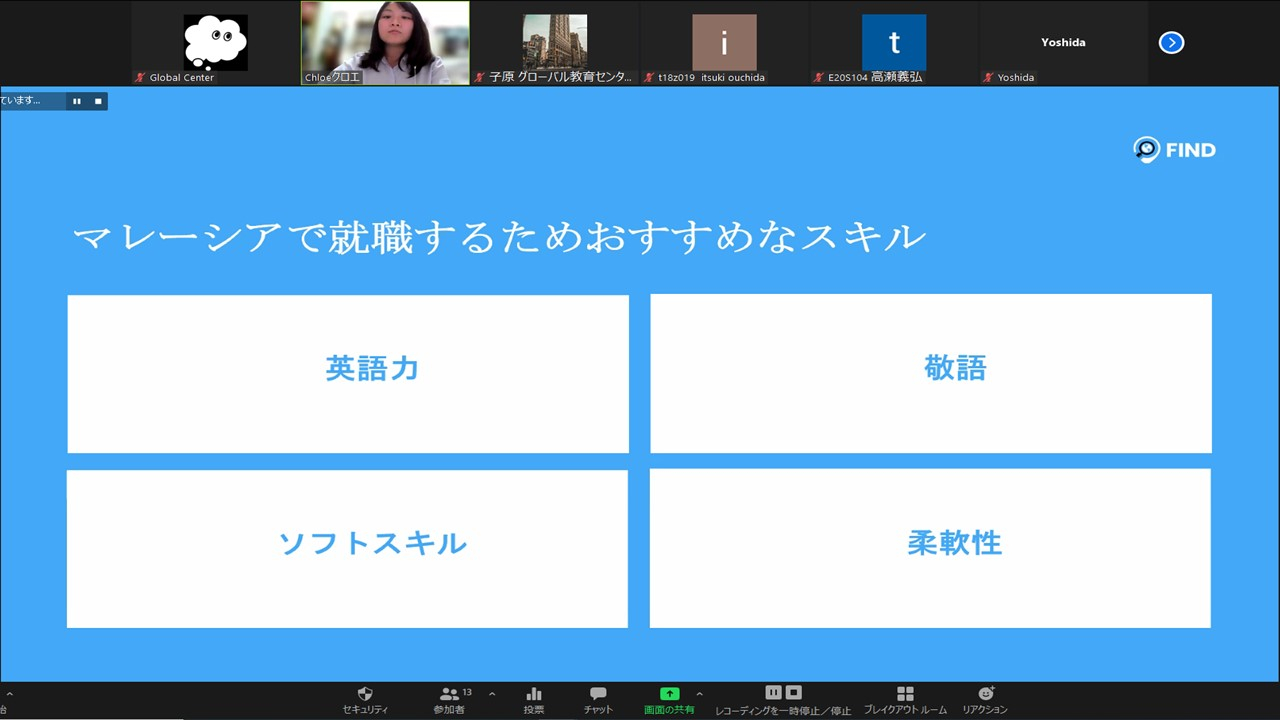Image resolution: width=1280 pixels, height=720 pixels.
Task: Click the FIND logo on the slide
Action: 1174,150
